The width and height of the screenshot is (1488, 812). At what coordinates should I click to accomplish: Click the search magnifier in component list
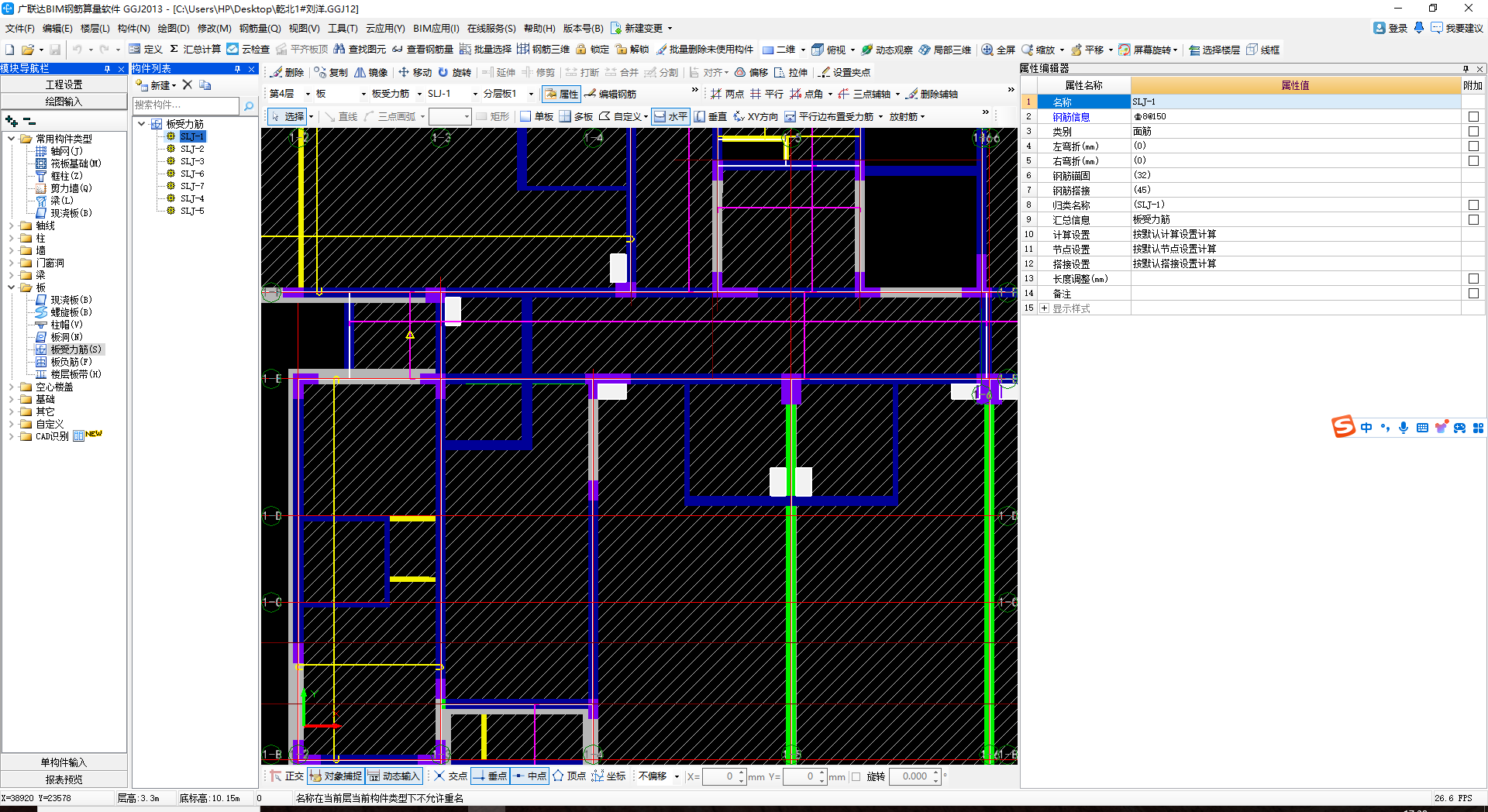pyautogui.click(x=249, y=105)
